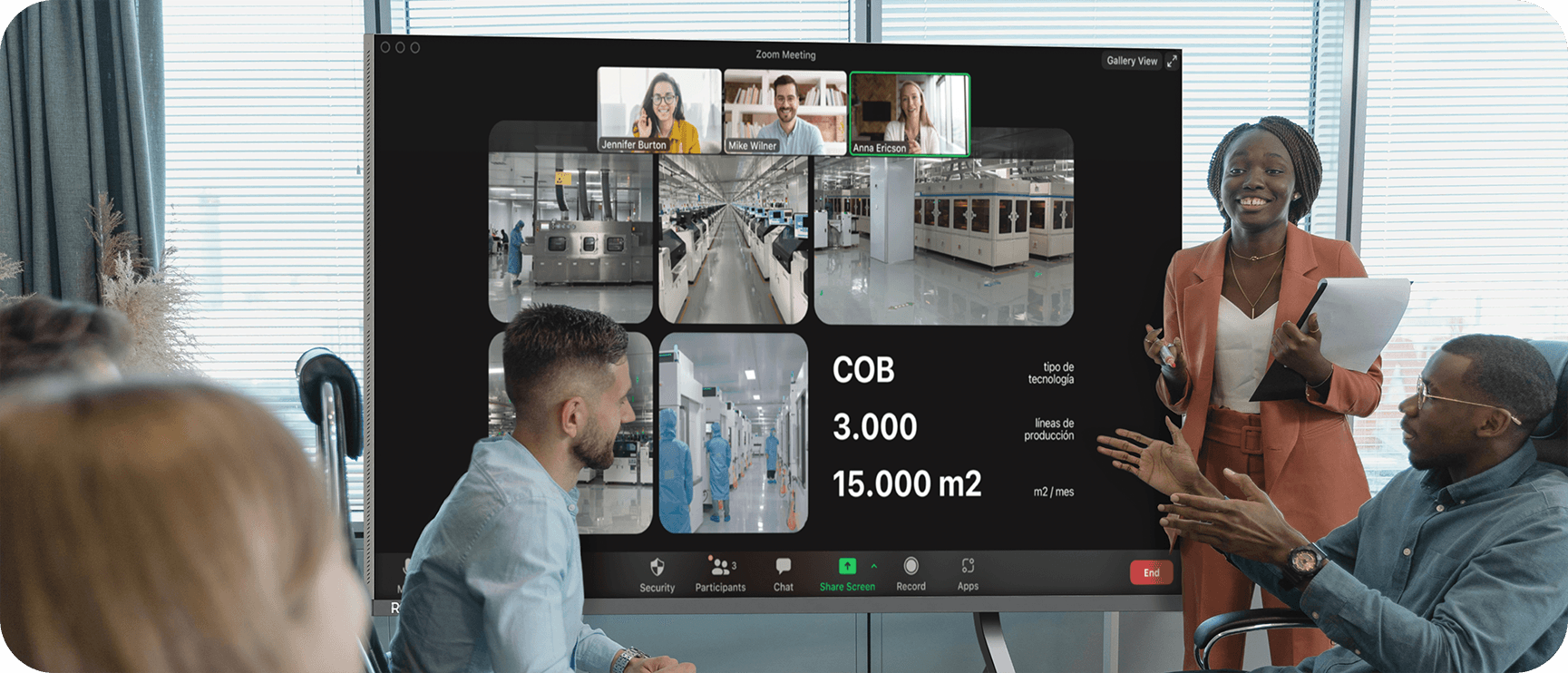Click the 'Zoom Meeting' window title

tap(785, 54)
